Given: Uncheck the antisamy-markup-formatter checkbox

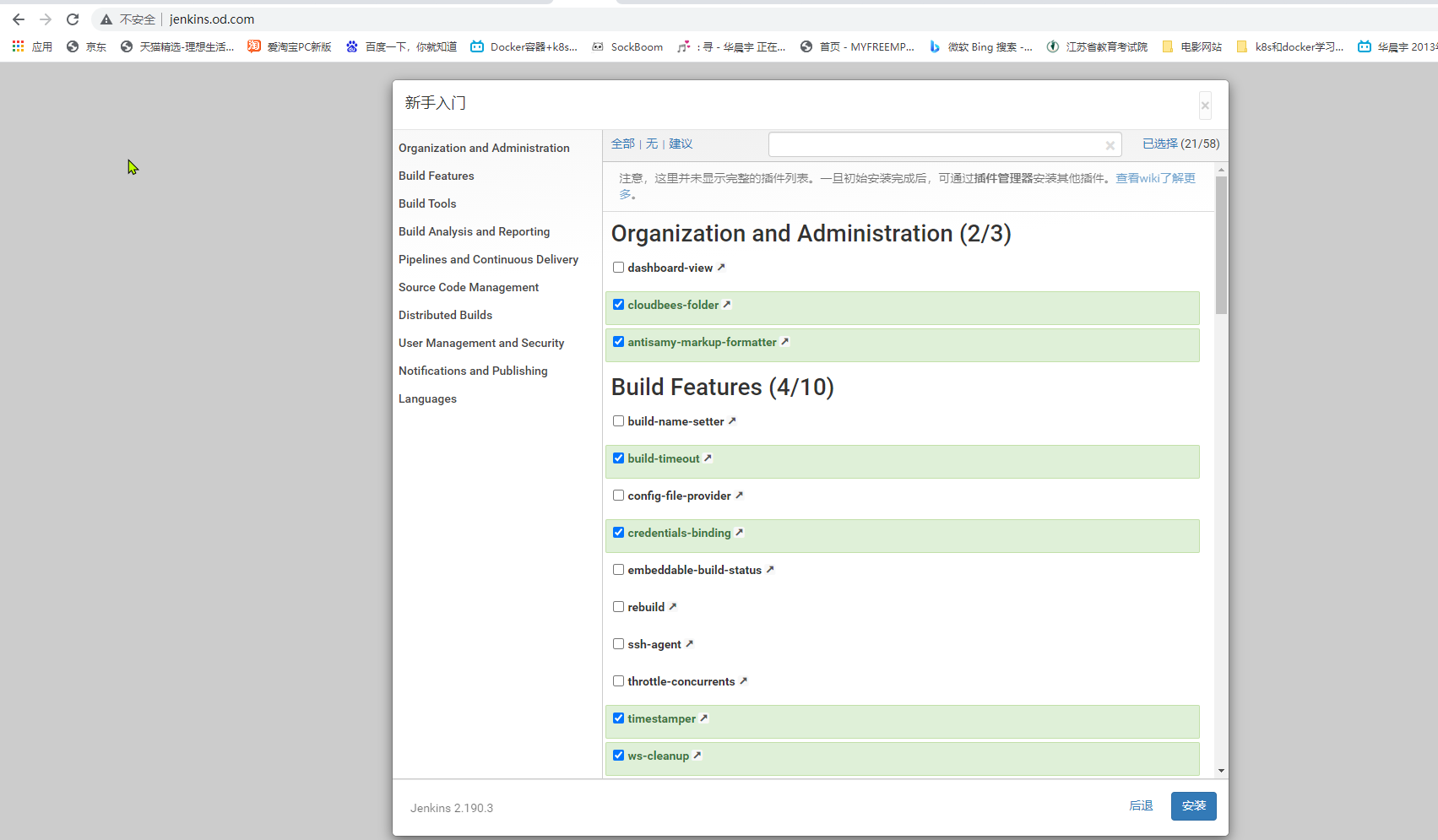Looking at the screenshot, I should coord(618,342).
